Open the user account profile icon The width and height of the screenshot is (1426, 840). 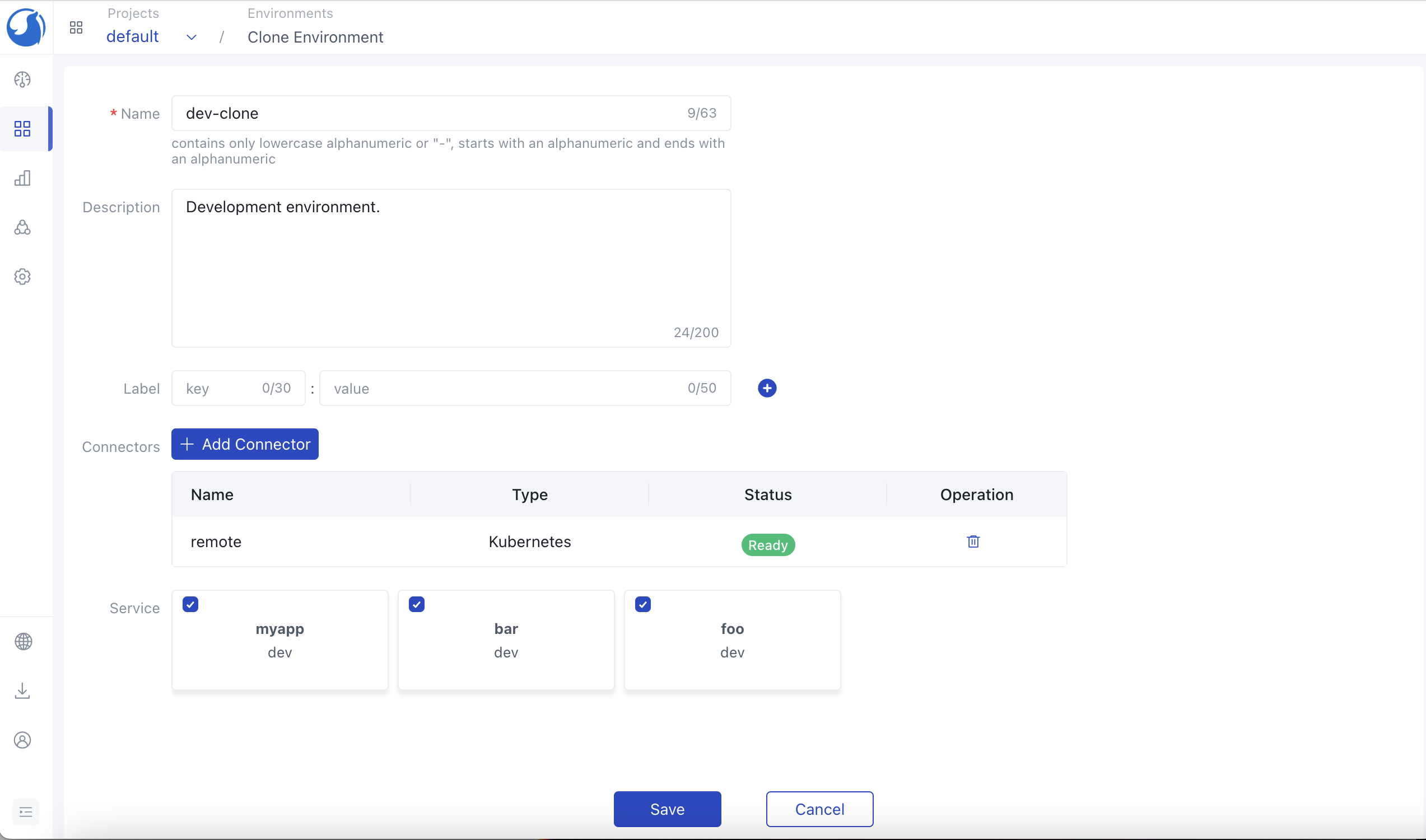pyautogui.click(x=22, y=740)
